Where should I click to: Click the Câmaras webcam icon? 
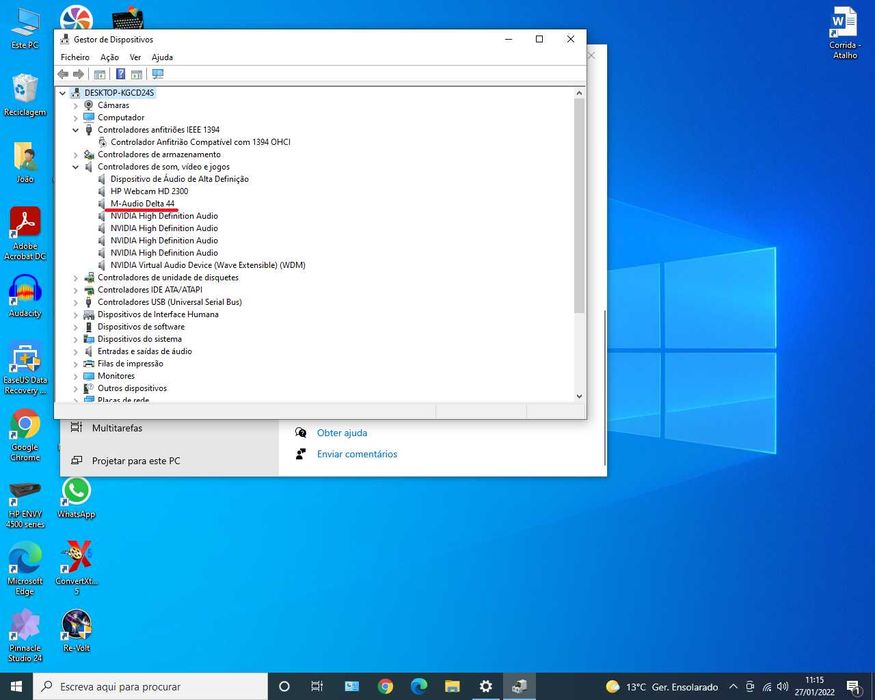pos(88,105)
